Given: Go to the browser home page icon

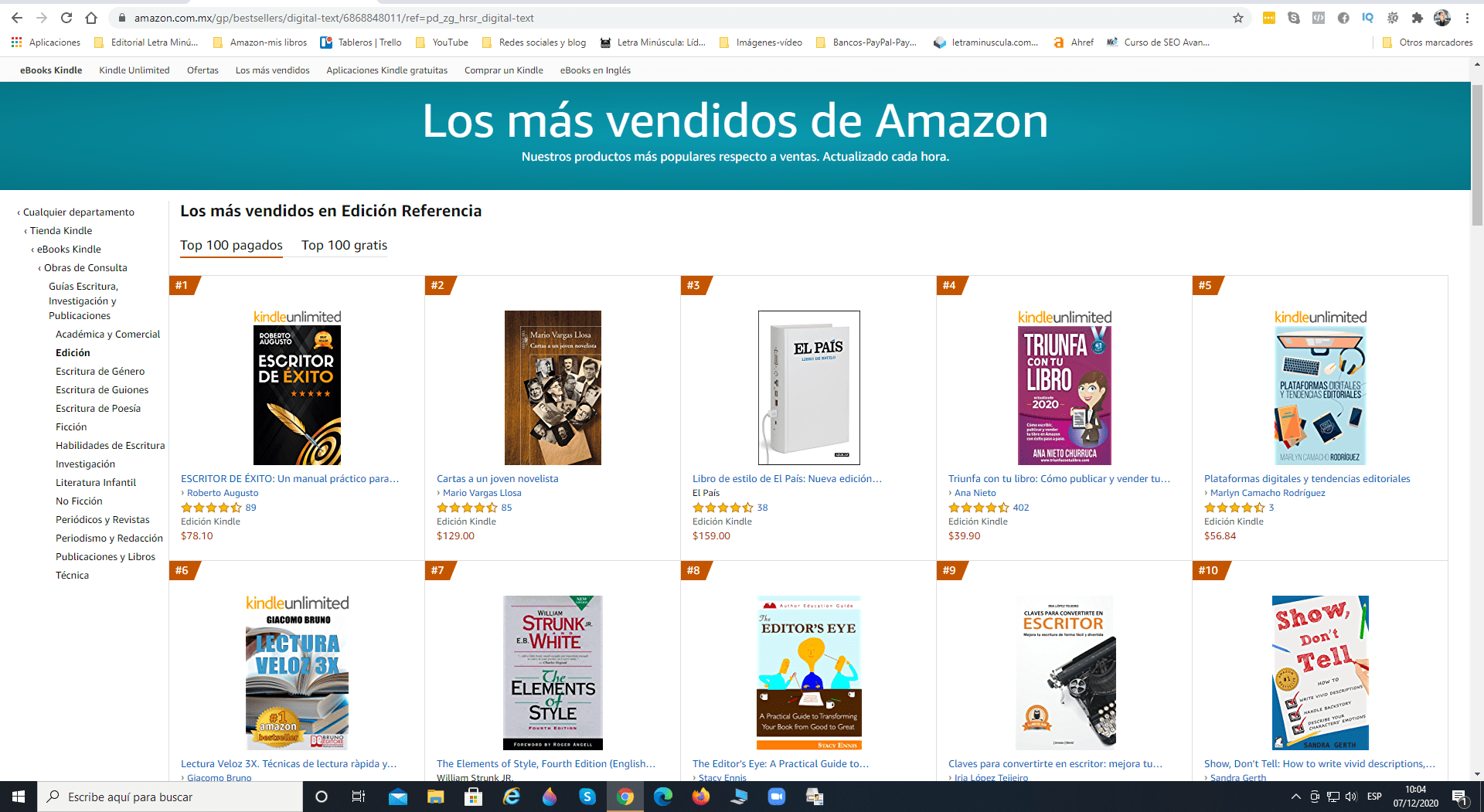Looking at the screenshot, I should coord(91,18).
